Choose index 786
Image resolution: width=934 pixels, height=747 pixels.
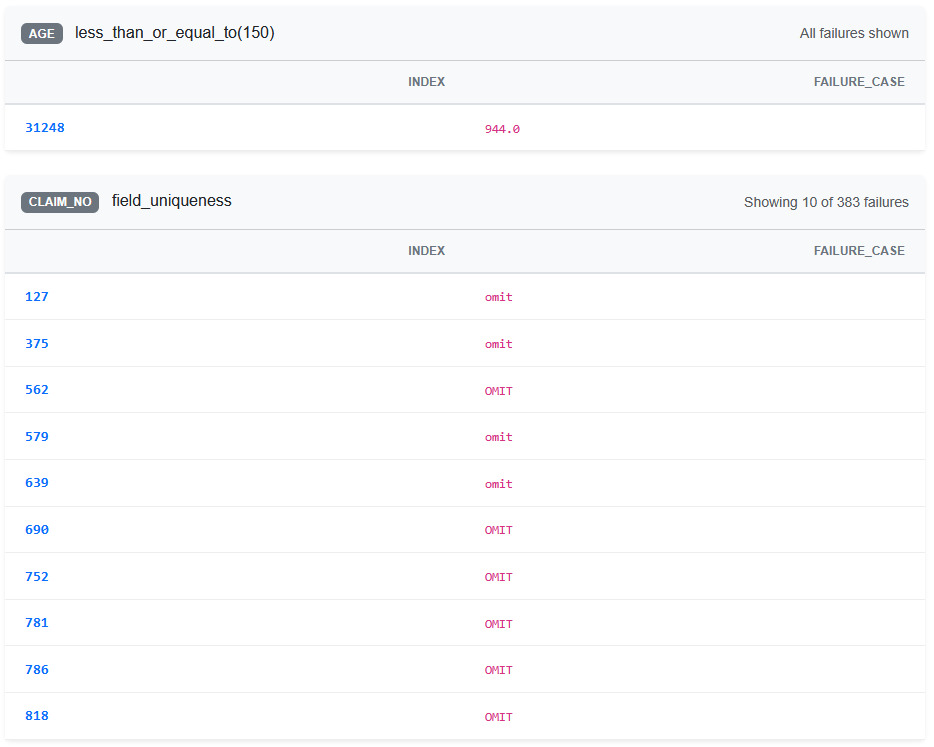point(37,670)
